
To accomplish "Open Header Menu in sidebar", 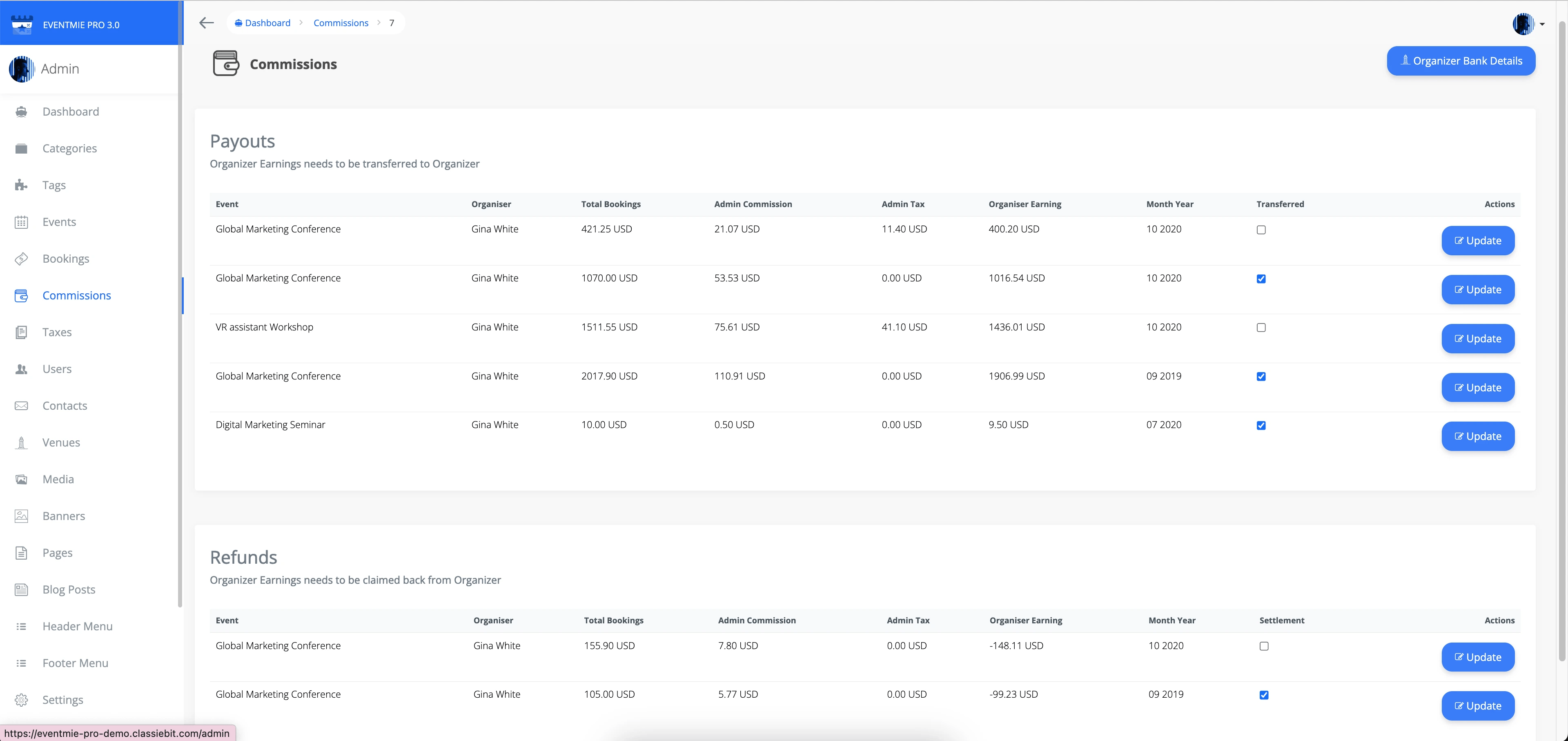I will click(77, 627).
